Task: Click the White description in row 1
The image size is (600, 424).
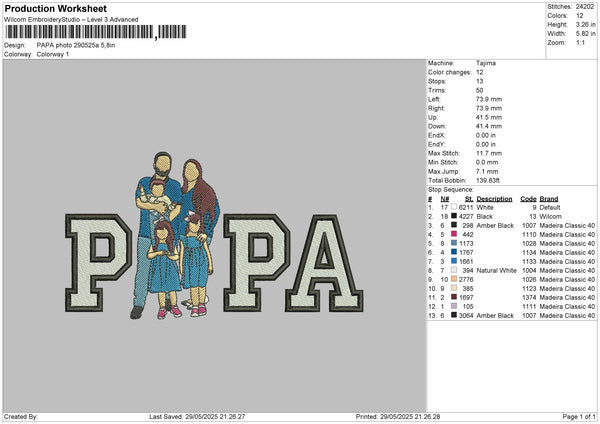Action: pyautogui.click(x=485, y=207)
